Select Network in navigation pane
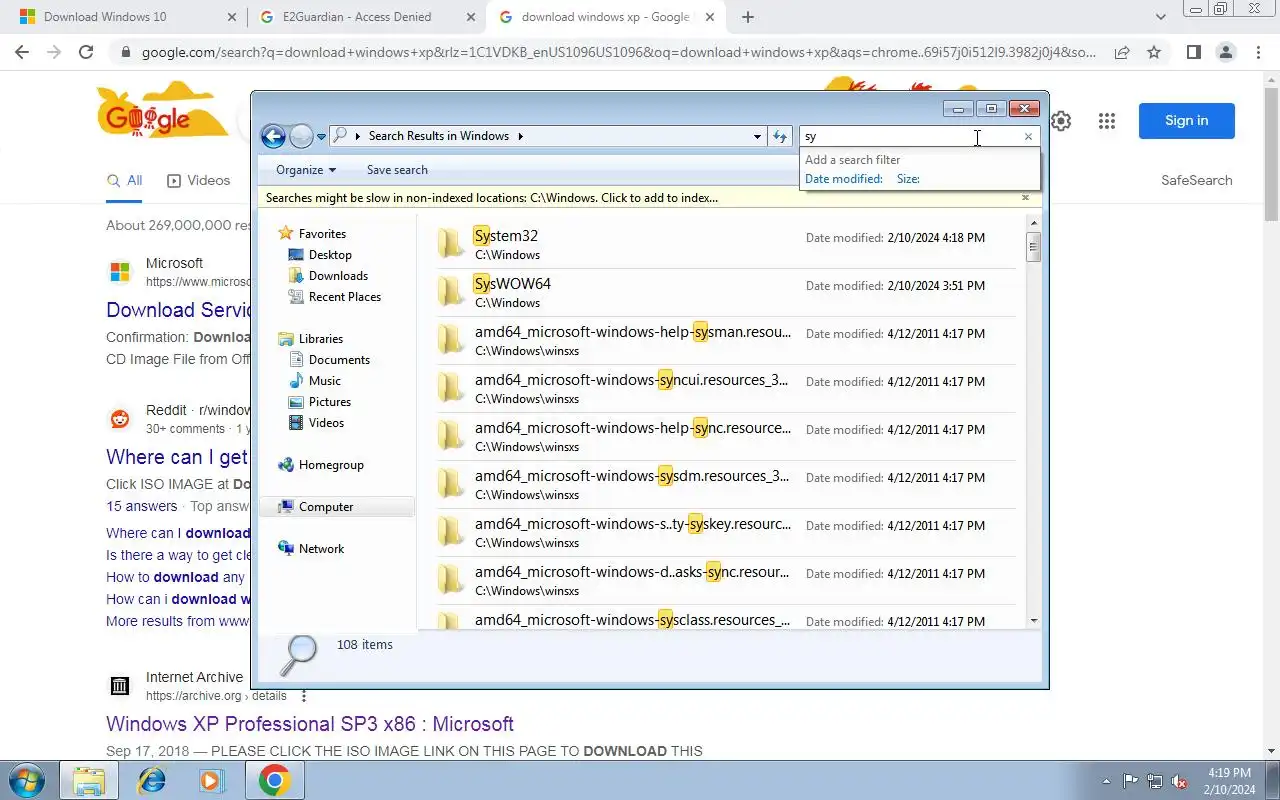1280x800 pixels. pos(321,548)
